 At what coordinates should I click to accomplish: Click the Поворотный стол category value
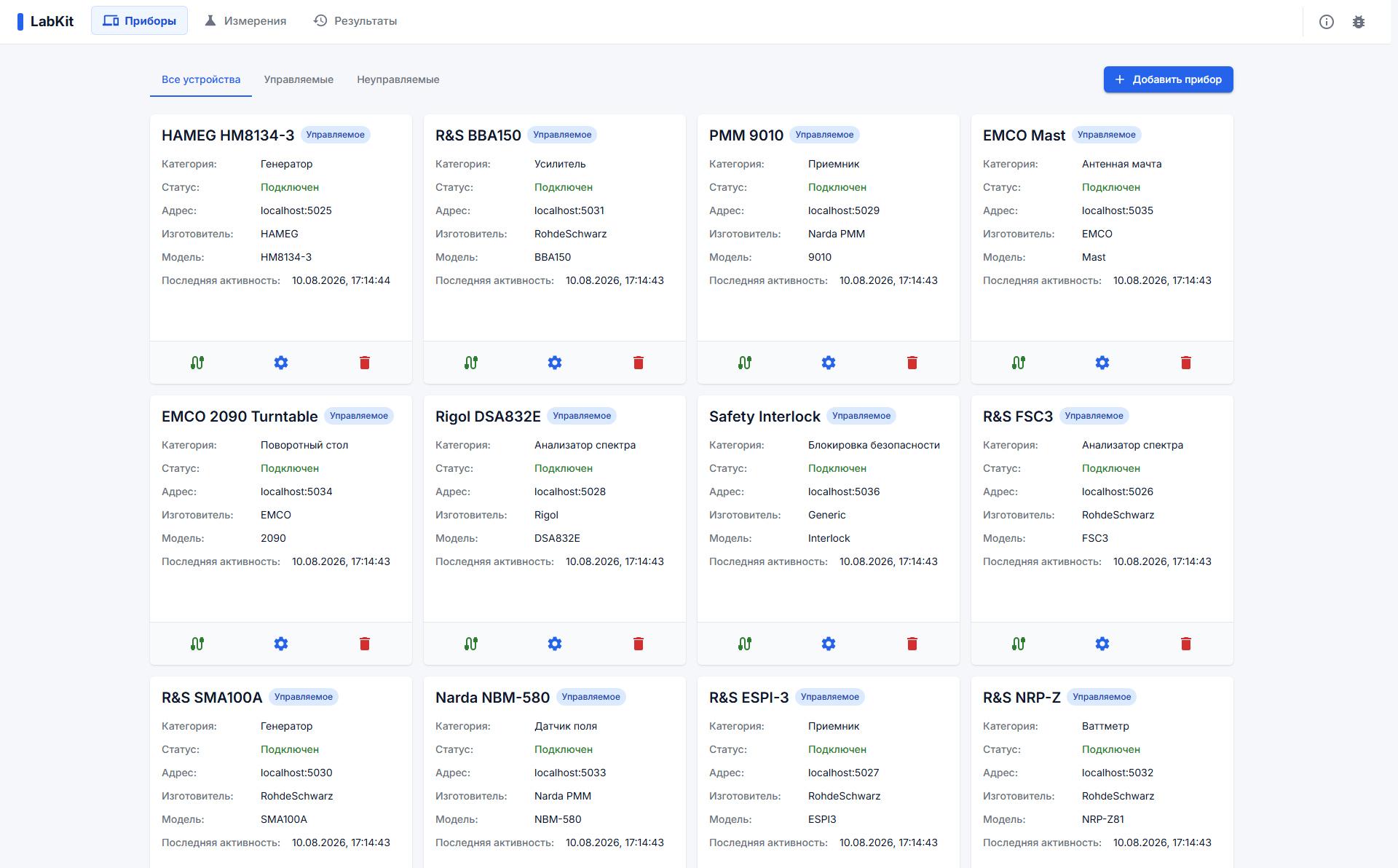[304, 445]
